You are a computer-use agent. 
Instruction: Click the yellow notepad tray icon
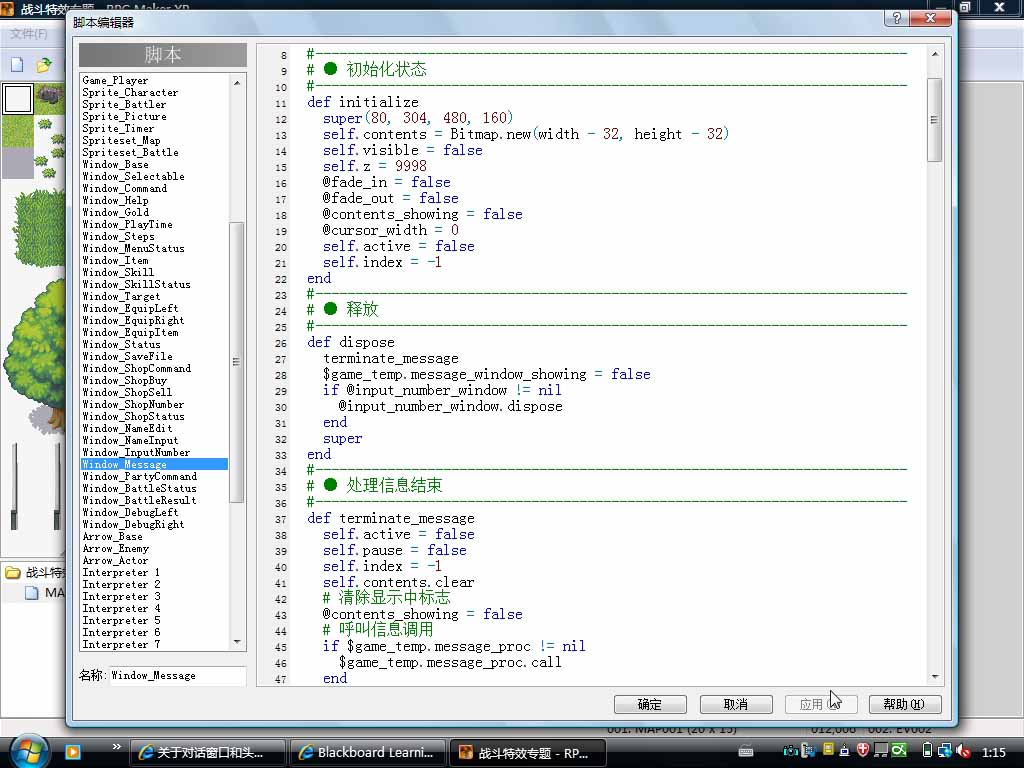click(827, 750)
